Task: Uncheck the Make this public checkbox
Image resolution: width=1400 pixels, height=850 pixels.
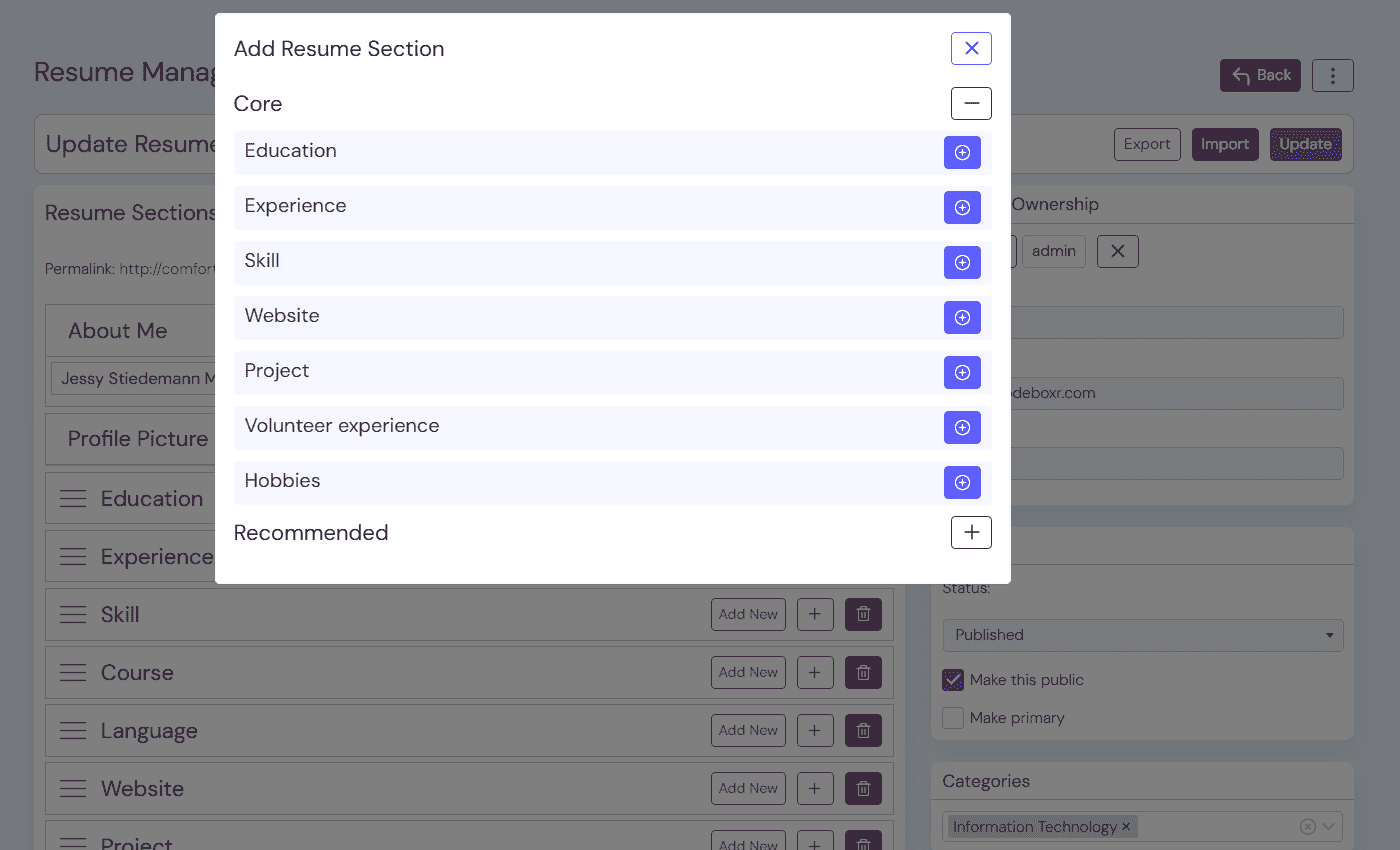Action: tap(953, 680)
